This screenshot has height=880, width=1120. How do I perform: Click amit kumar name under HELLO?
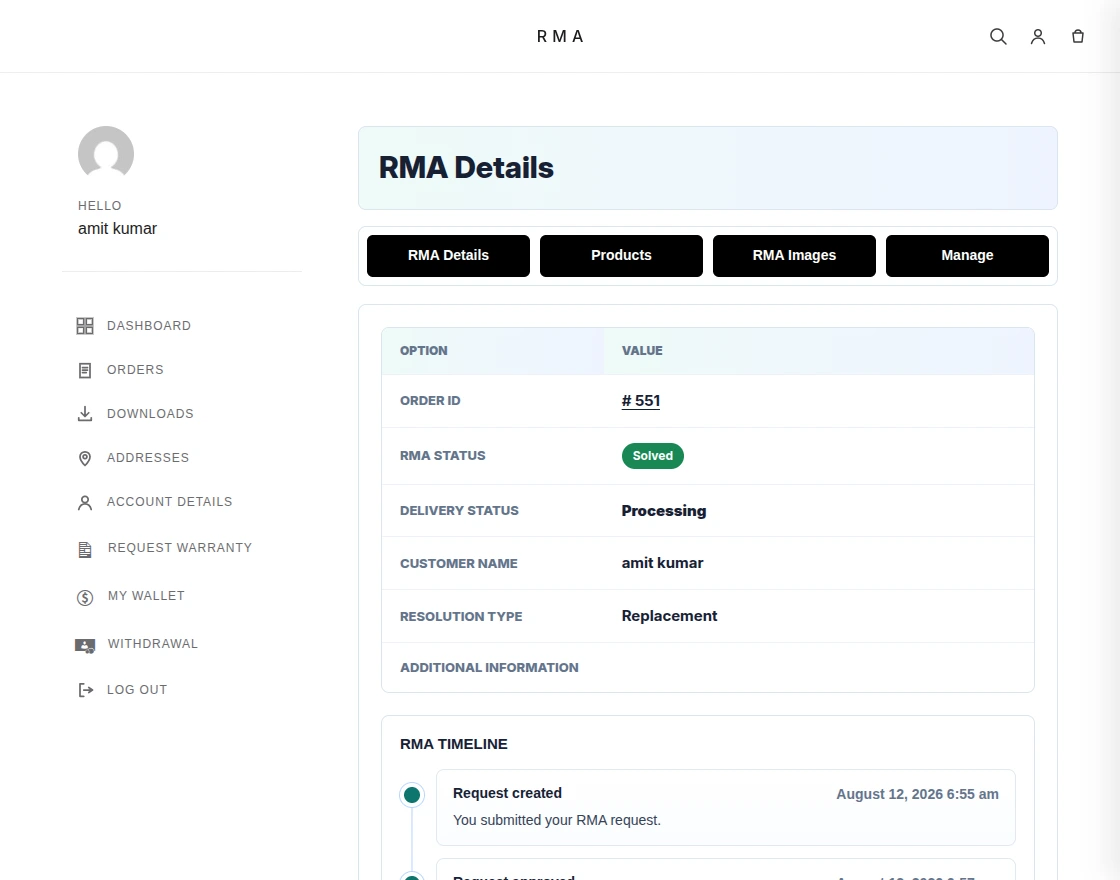pos(117,229)
